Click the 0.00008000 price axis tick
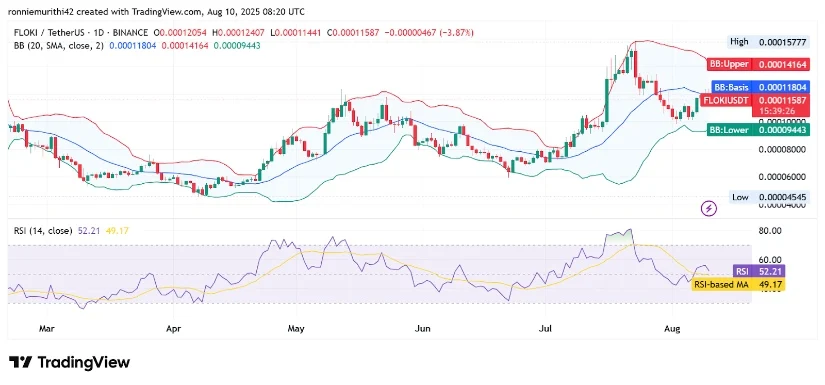 click(781, 149)
